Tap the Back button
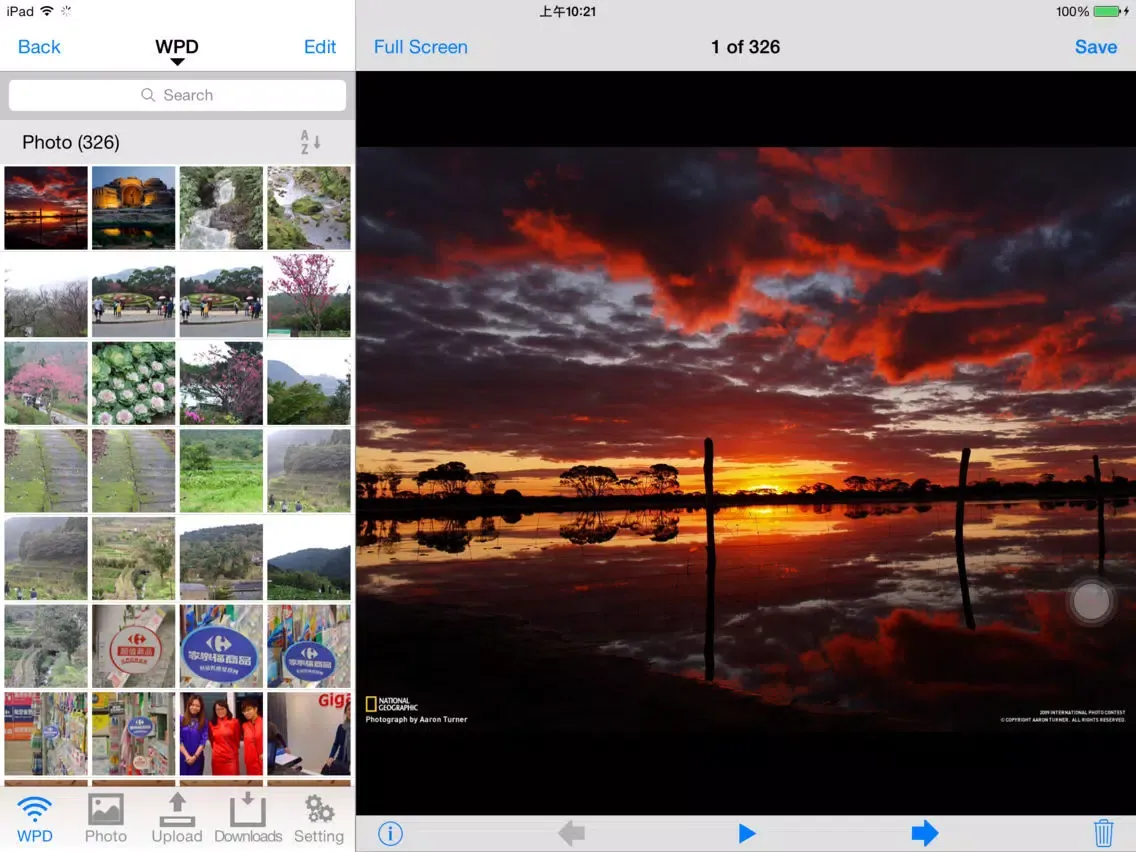Image resolution: width=1136 pixels, height=852 pixels. tap(39, 47)
